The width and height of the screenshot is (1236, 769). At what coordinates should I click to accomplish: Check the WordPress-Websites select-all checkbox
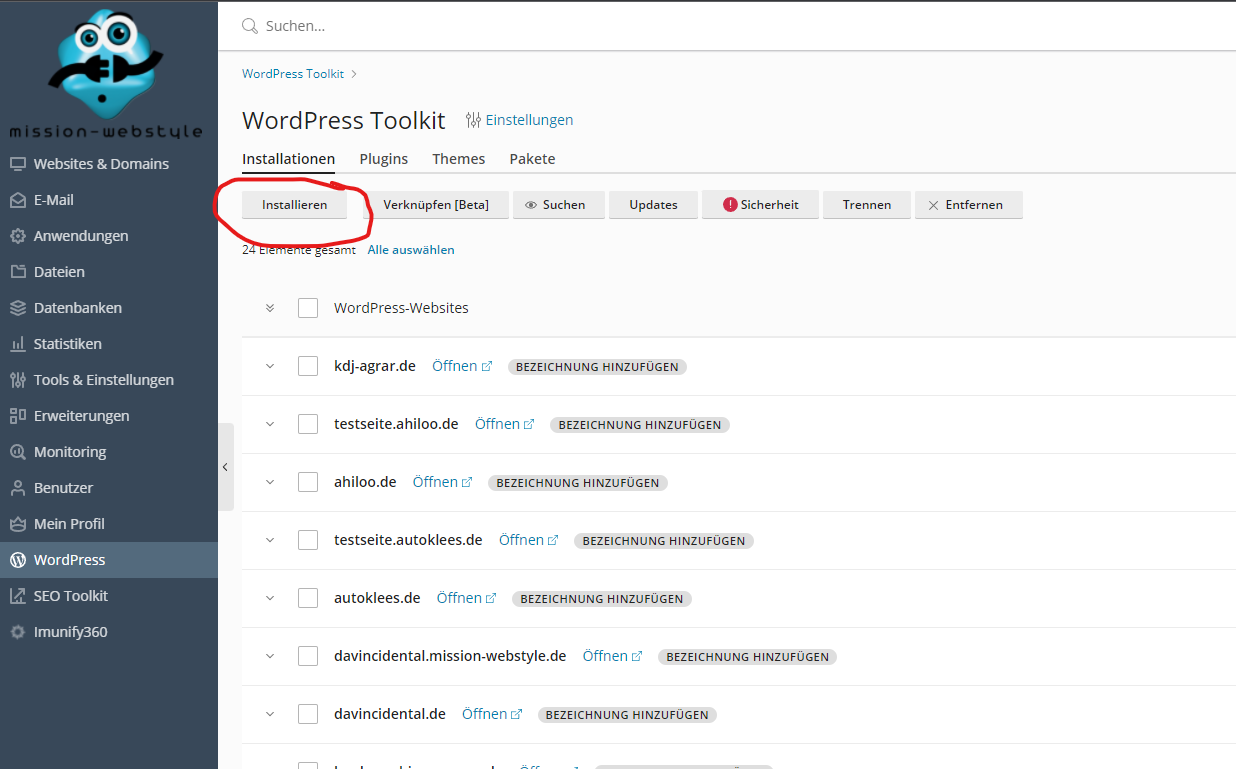(x=308, y=308)
